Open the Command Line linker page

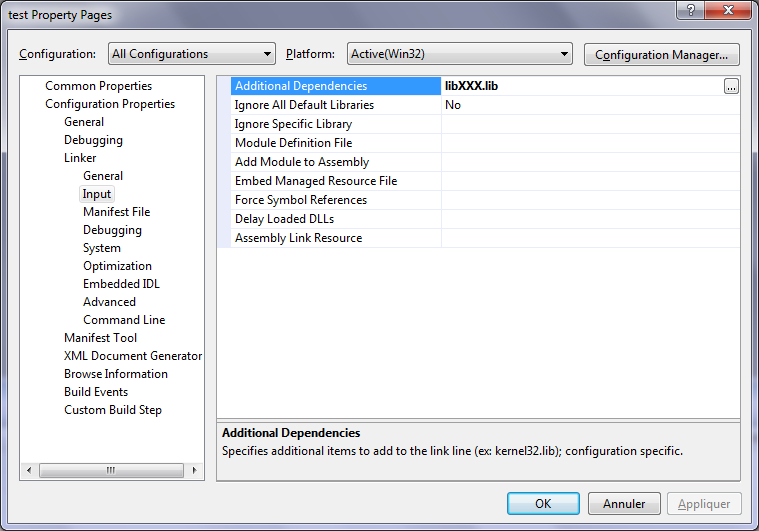(x=124, y=320)
